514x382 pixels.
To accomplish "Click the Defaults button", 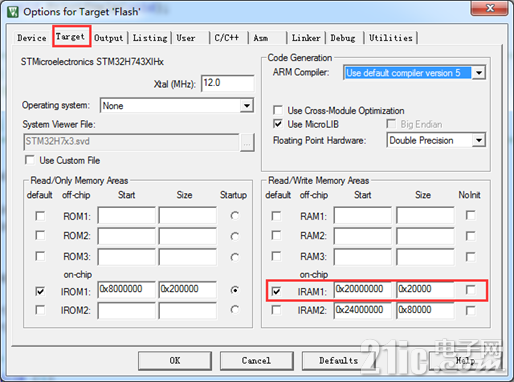I will click(x=338, y=360).
